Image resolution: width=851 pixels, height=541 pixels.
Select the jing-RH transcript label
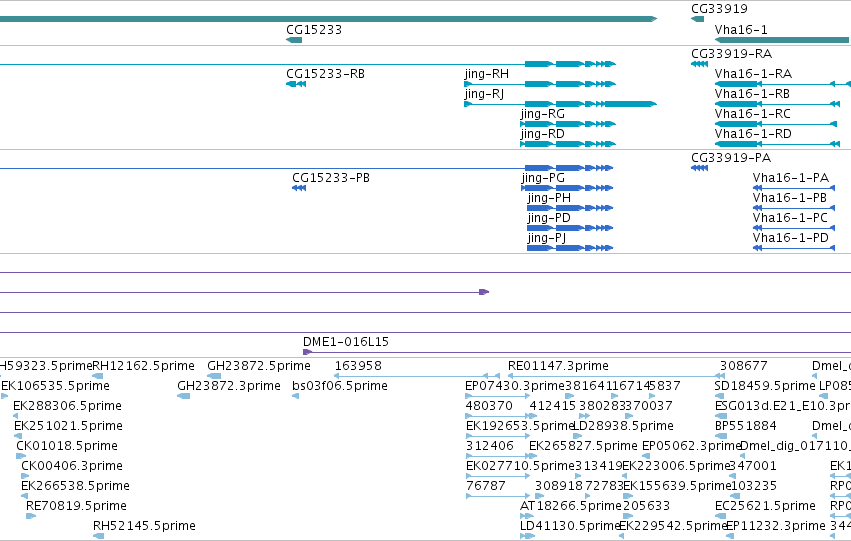487,74
